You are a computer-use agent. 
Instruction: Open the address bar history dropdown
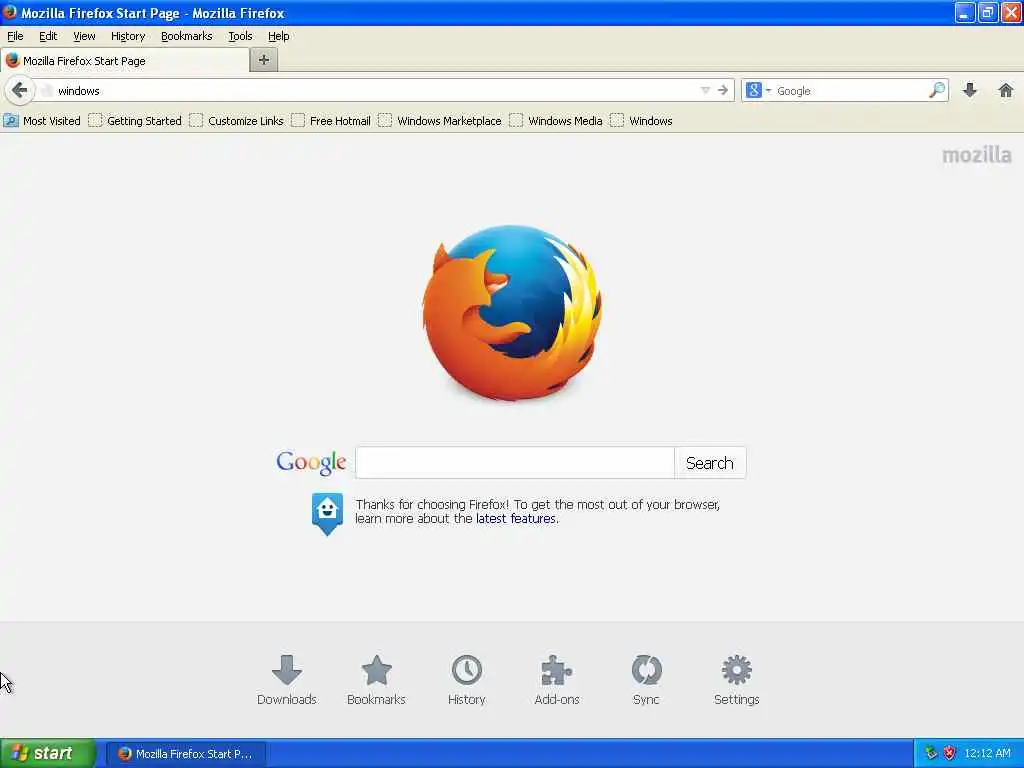705,90
